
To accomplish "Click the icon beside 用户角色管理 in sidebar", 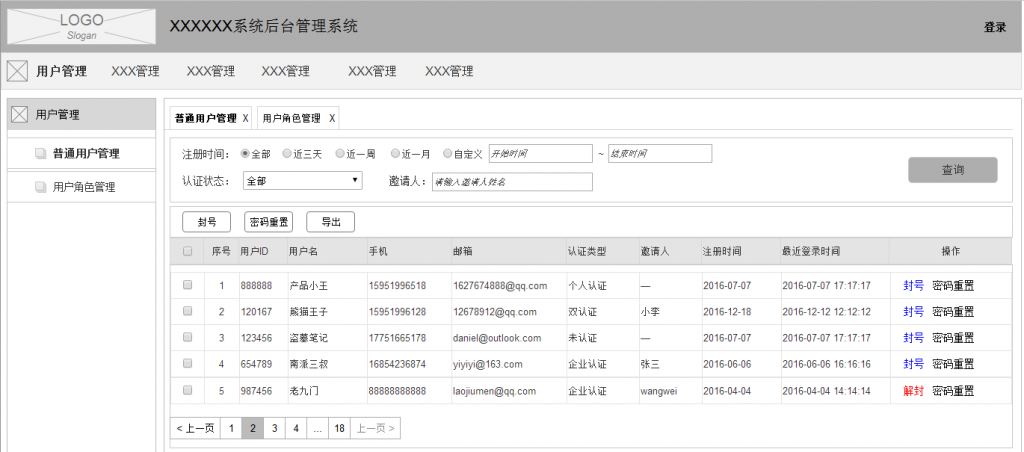I will tap(40, 187).
